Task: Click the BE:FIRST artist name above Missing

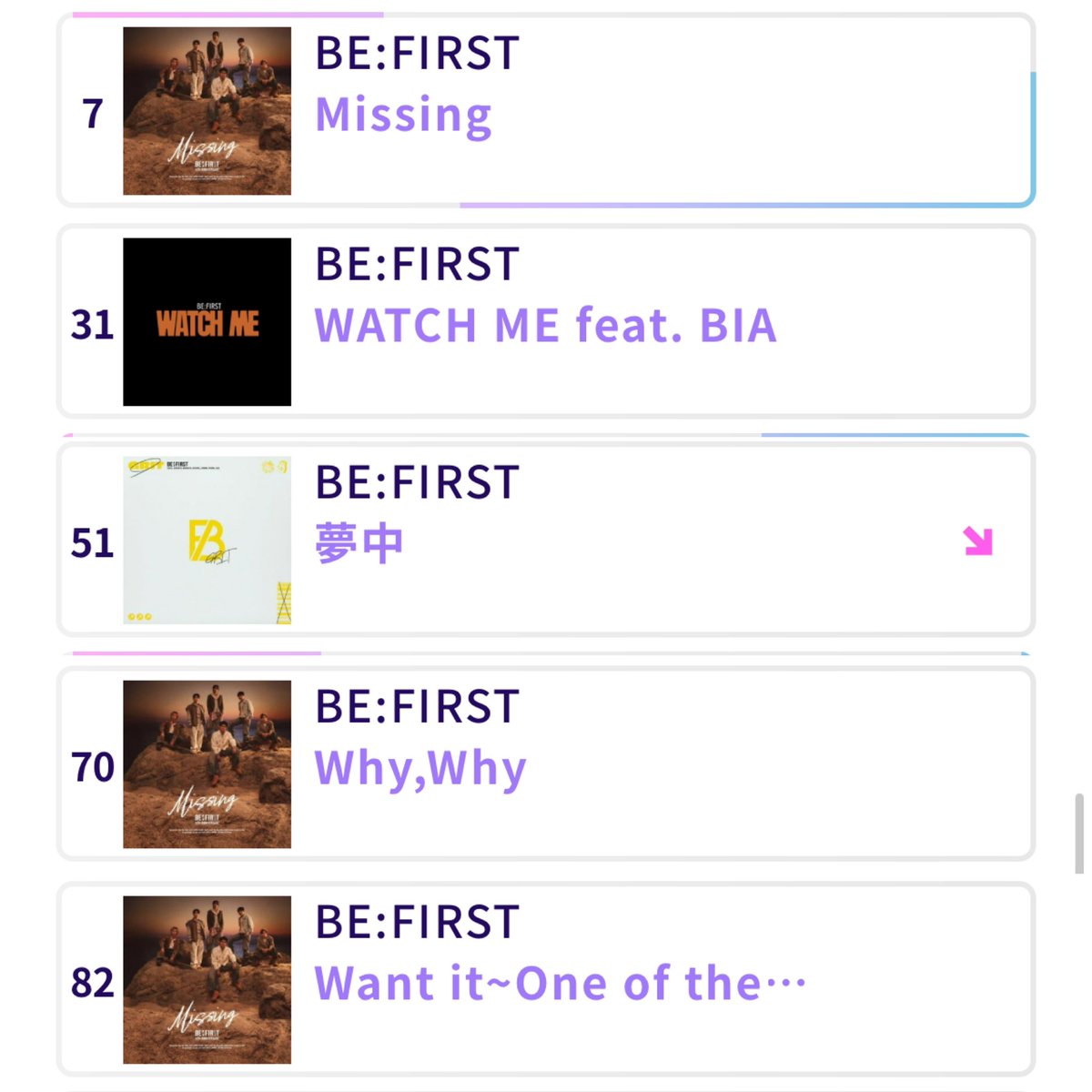Action: pos(418,53)
